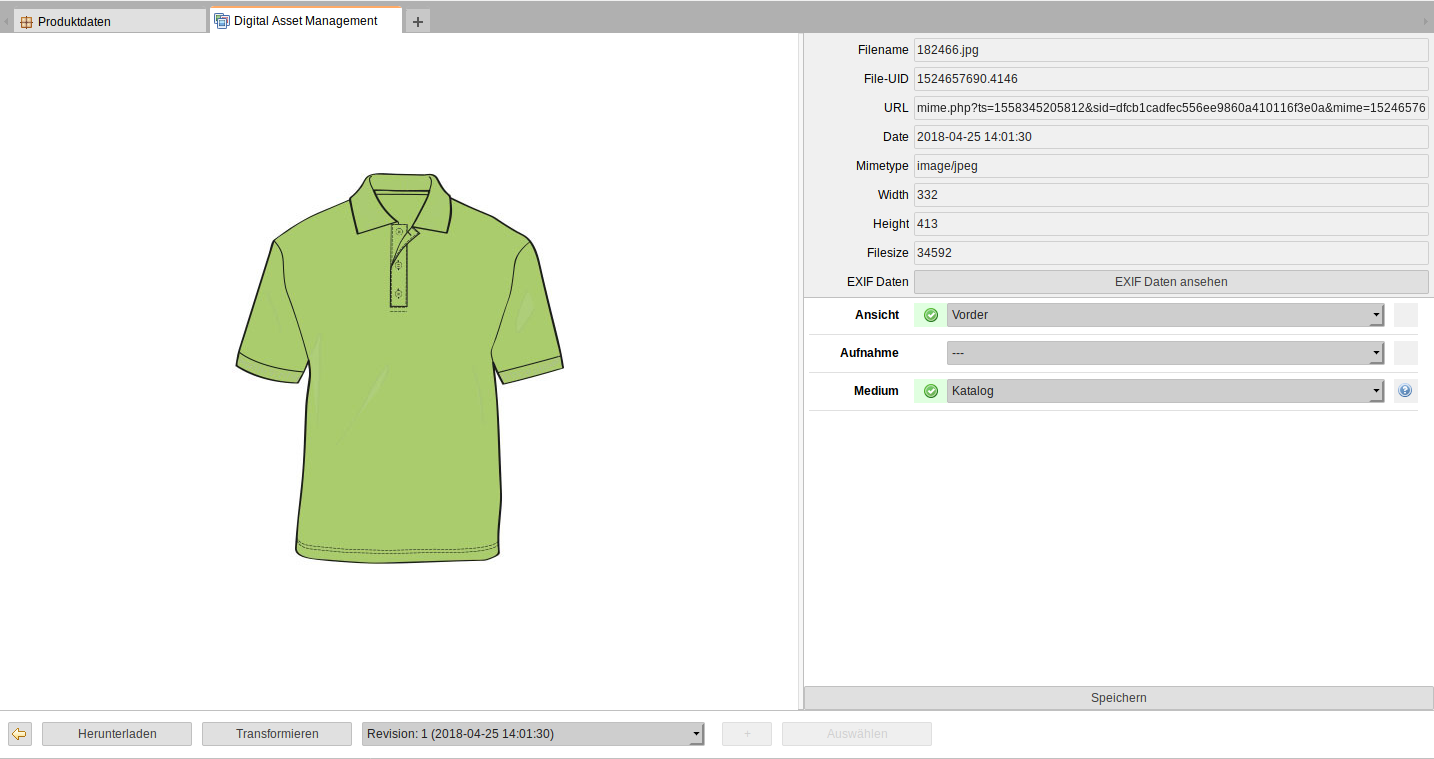
Task: Expand the Medium dropdown showing Katalog
Action: tap(1165, 391)
